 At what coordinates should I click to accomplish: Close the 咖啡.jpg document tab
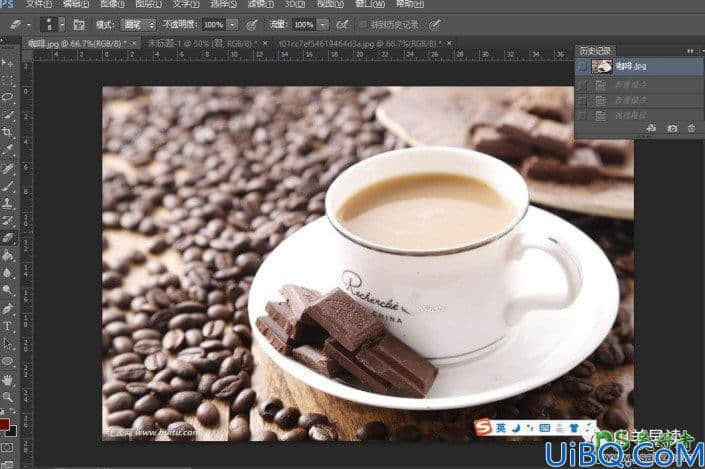click(x=134, y=44)
